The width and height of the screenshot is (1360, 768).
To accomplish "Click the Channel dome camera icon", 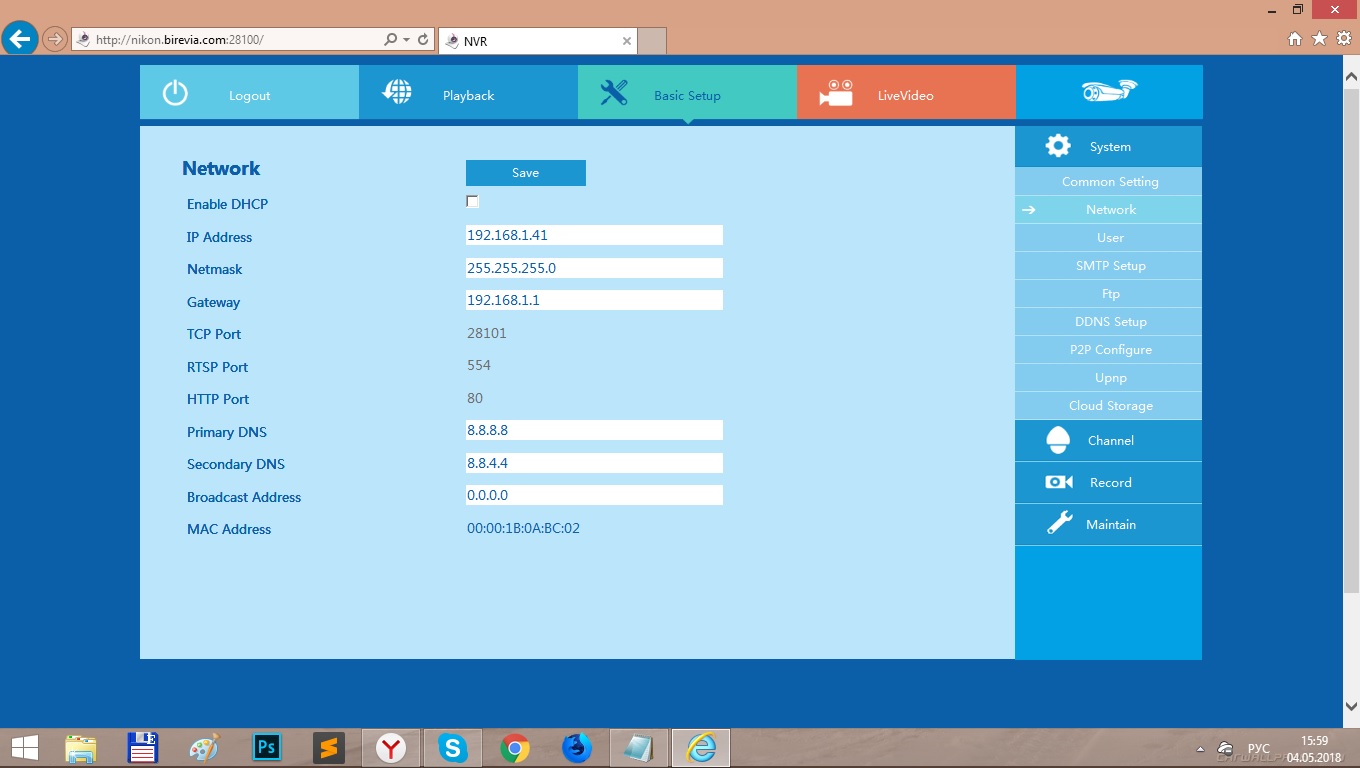I will point(1057,440).
